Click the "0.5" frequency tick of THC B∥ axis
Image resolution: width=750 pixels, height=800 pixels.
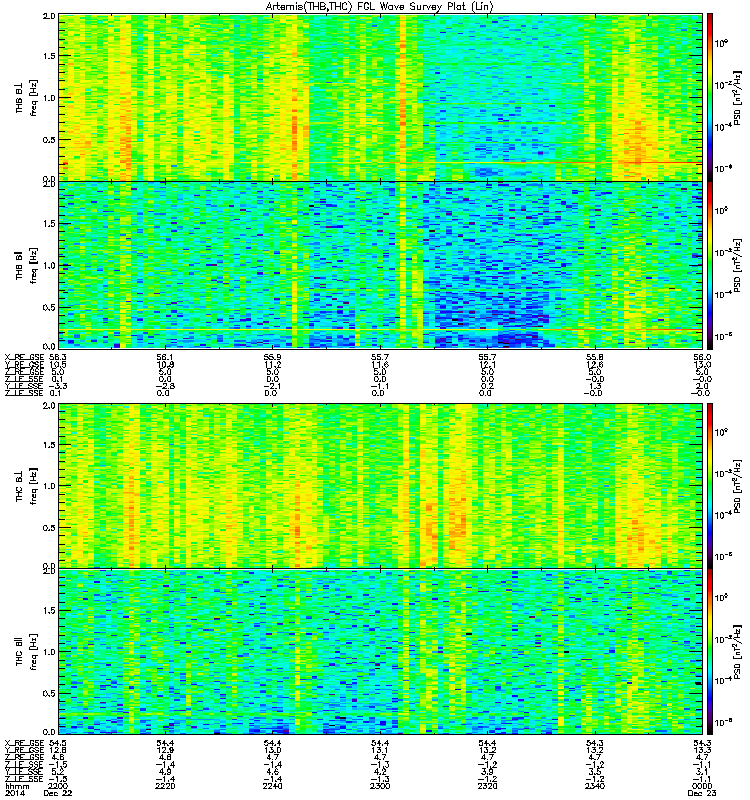(x=49, y=693)
